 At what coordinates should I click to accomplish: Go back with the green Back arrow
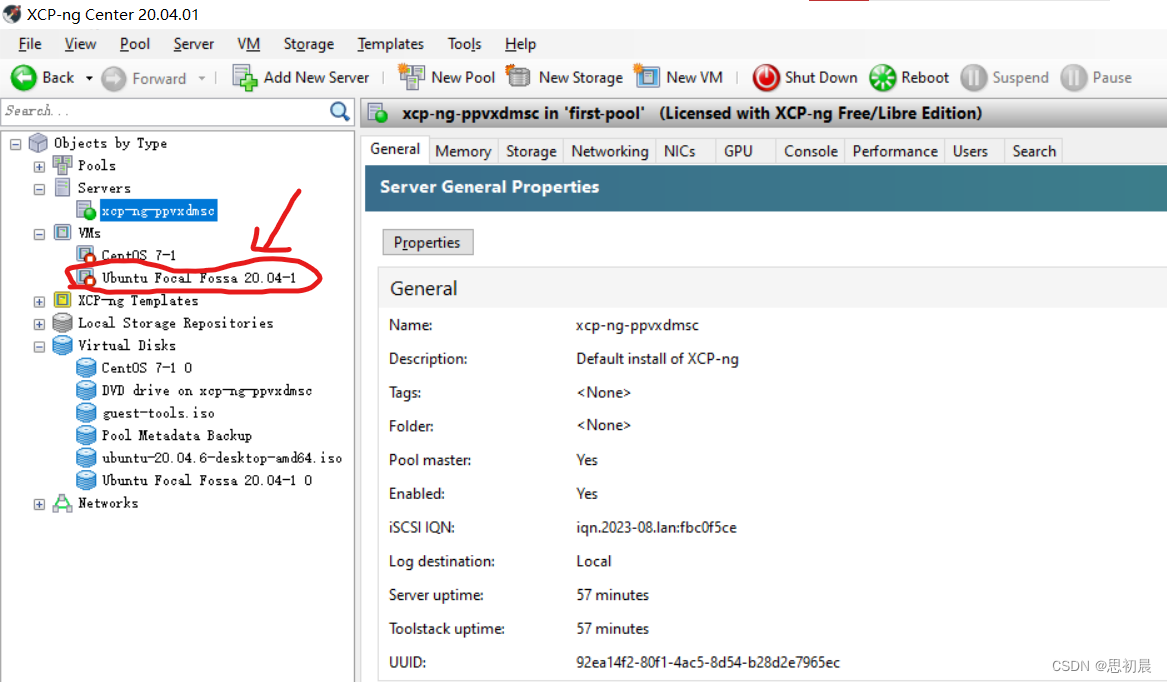(x=24, y=77)
